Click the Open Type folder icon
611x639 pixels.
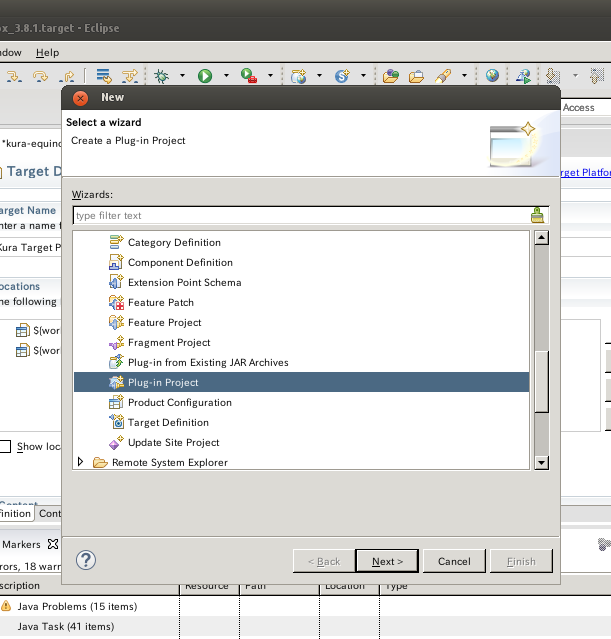390,76
